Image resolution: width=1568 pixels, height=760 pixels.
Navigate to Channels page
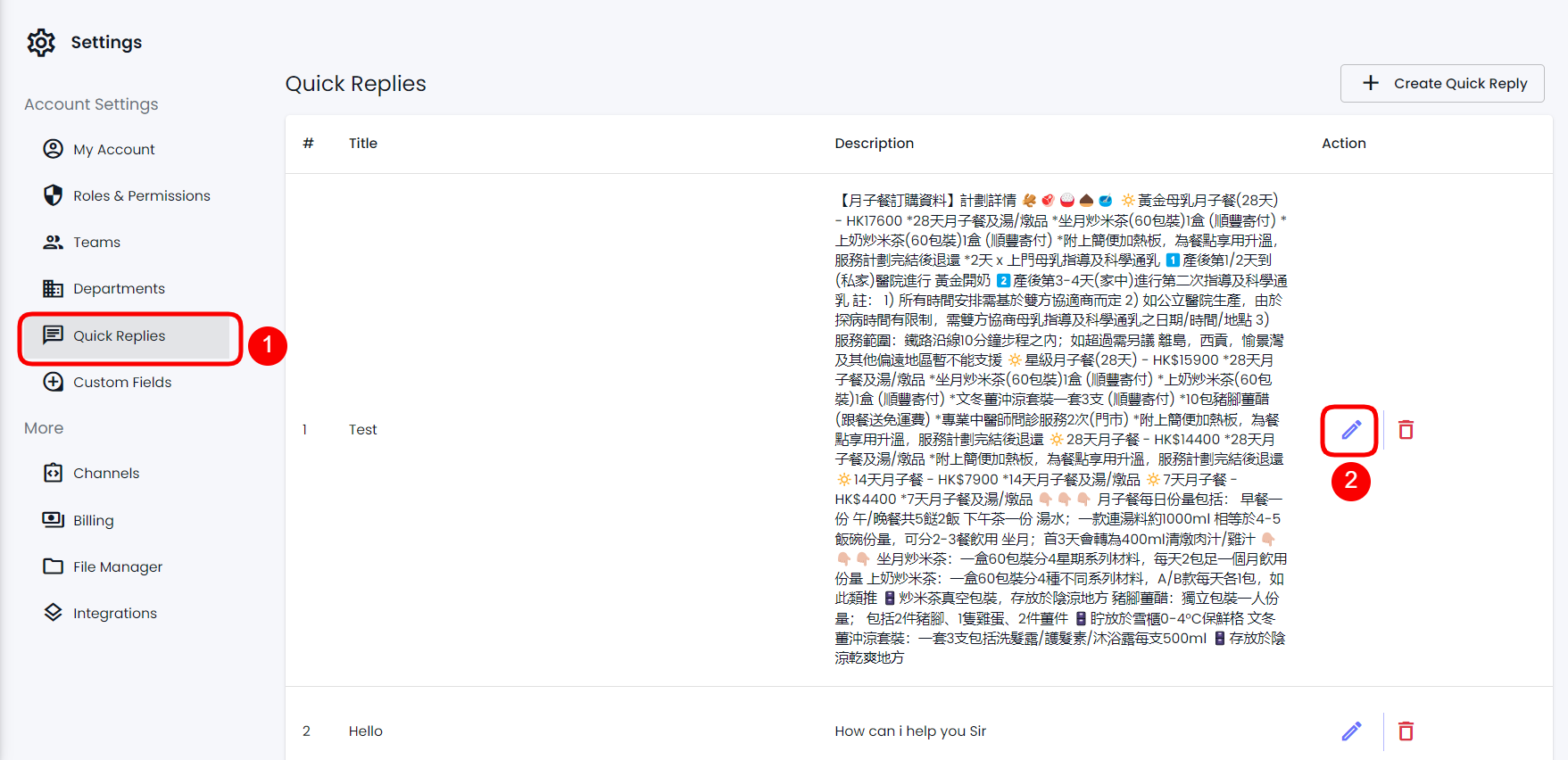pos(105,473)
